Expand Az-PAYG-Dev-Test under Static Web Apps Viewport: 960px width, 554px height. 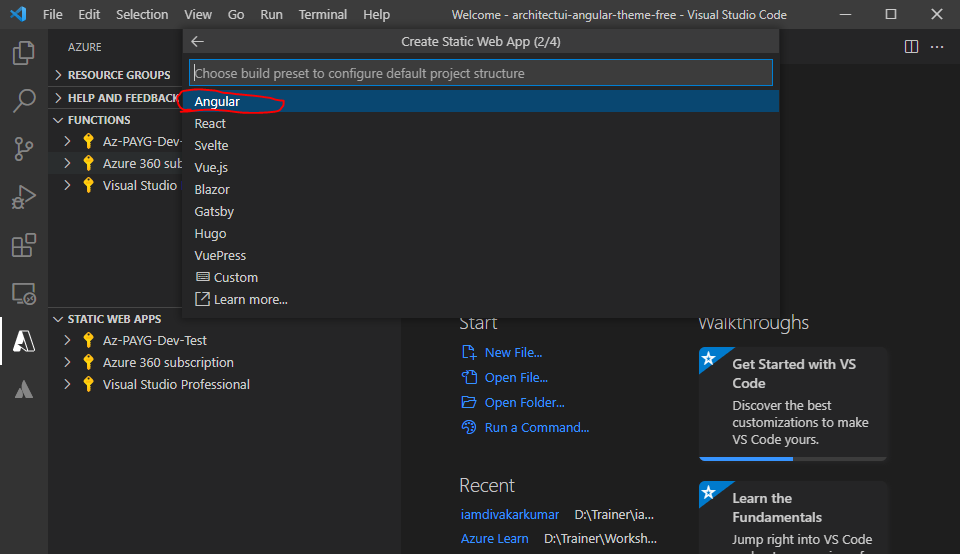(x=67, y=340)
